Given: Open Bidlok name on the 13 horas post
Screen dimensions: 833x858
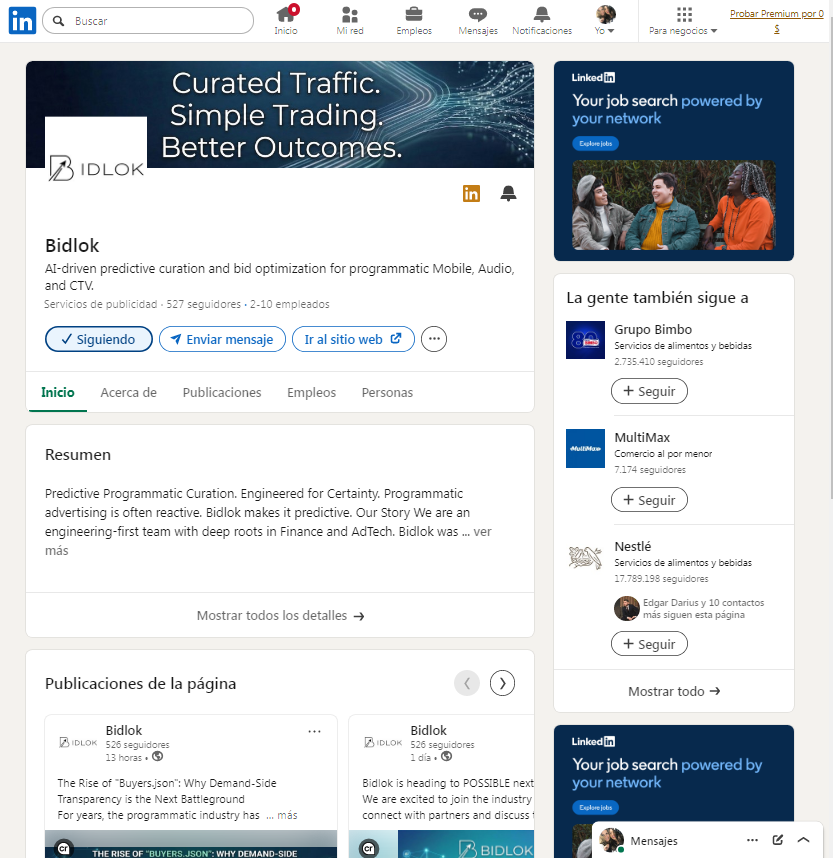Looking at the screenshot, I should pyautogui.click(x=124, y=731).
